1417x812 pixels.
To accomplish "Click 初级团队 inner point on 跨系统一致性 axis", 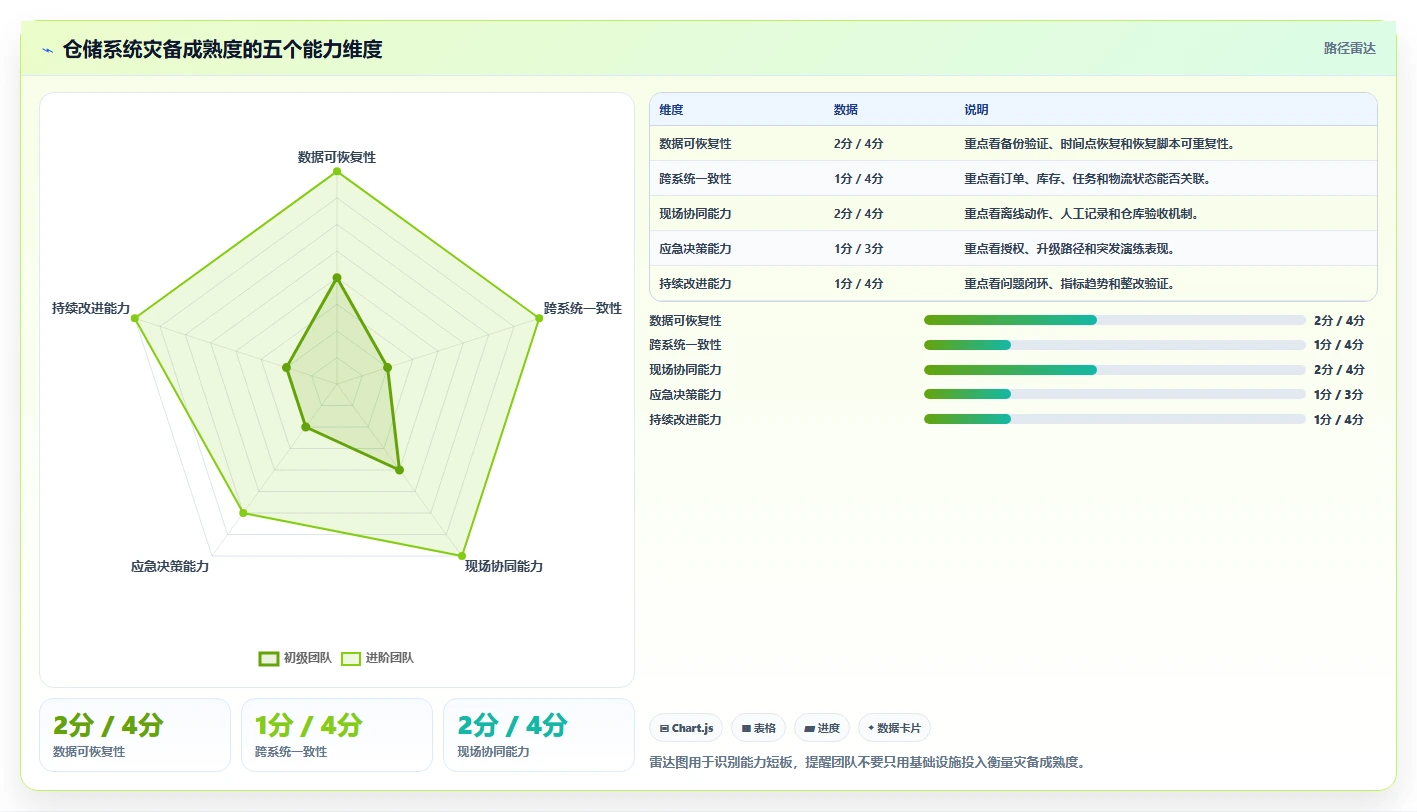I will click(x=388, y=367).
